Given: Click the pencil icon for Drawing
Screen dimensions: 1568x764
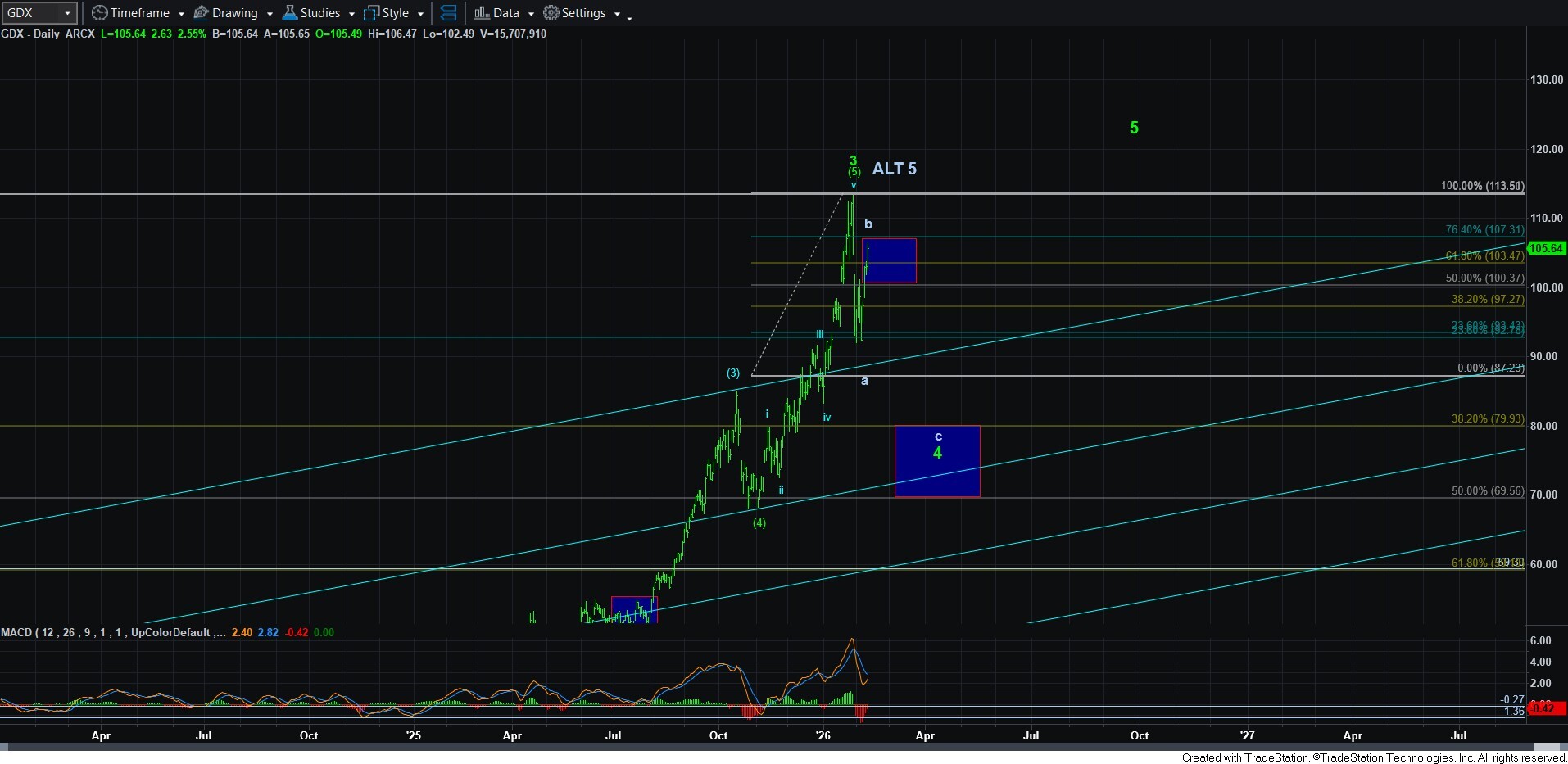Looking at the screenshot, I should coord(201,13).
